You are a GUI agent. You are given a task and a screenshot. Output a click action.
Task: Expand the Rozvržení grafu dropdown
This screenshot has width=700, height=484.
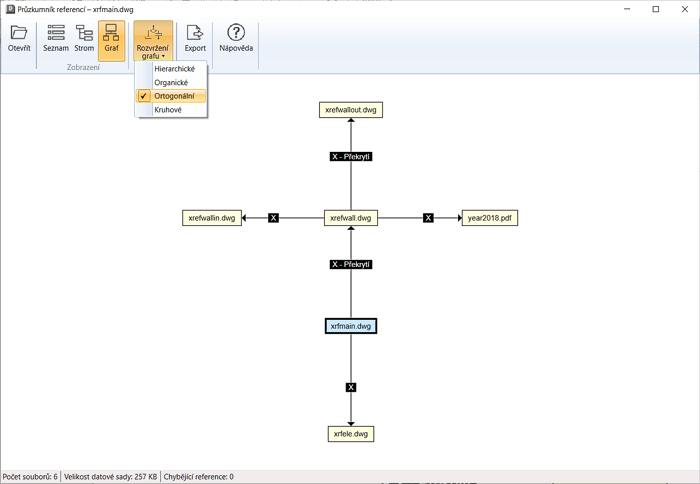pos(153,41)
